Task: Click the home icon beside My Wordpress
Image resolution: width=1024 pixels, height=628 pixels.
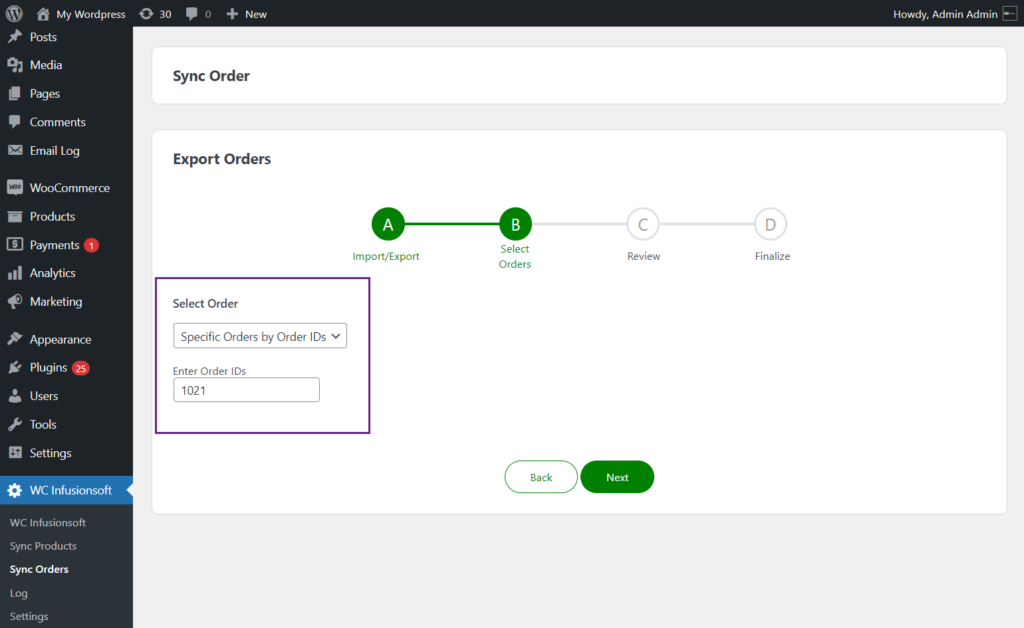Action: (43, 14)
